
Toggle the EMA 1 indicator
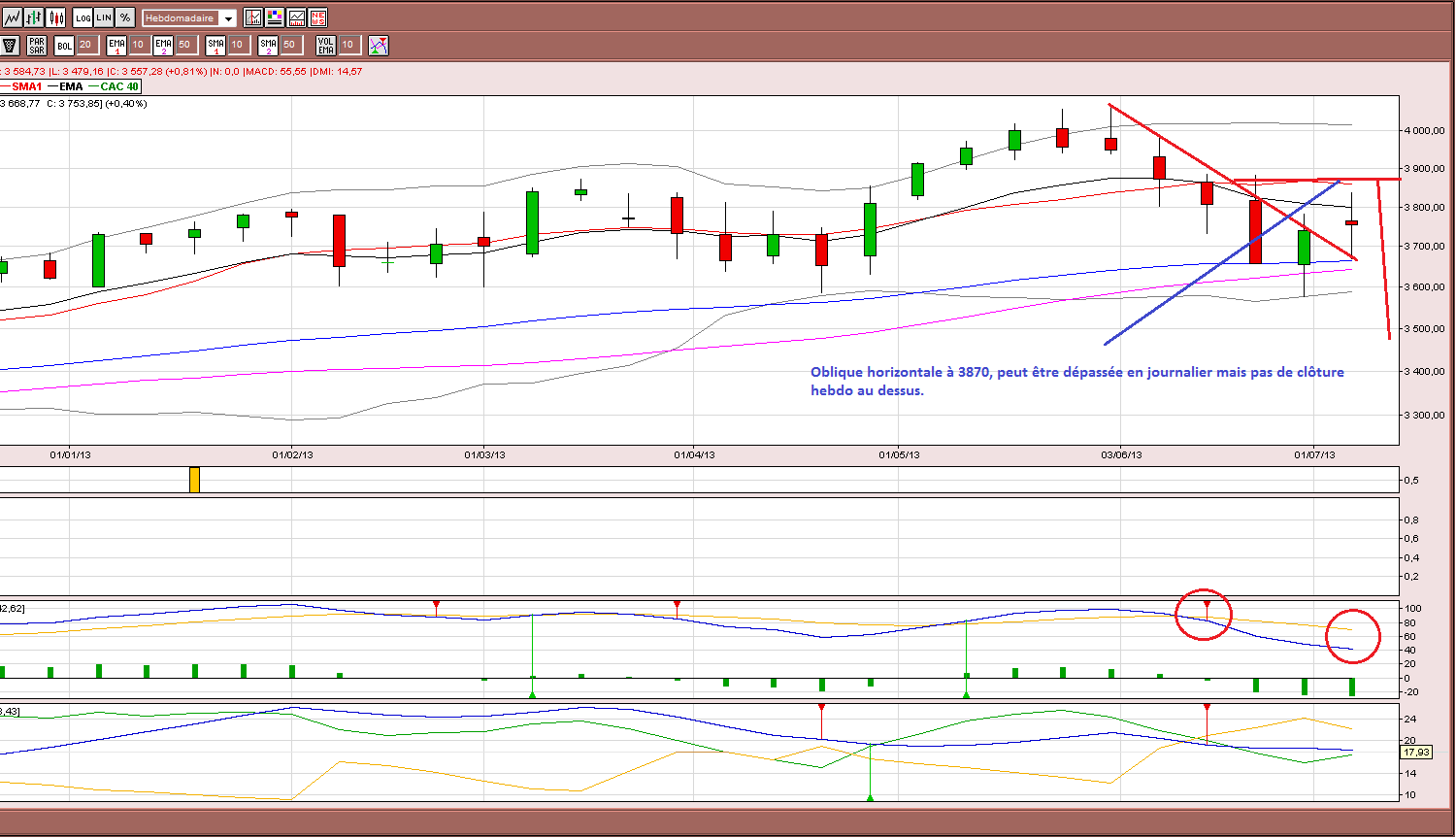[x=116, y=45]
